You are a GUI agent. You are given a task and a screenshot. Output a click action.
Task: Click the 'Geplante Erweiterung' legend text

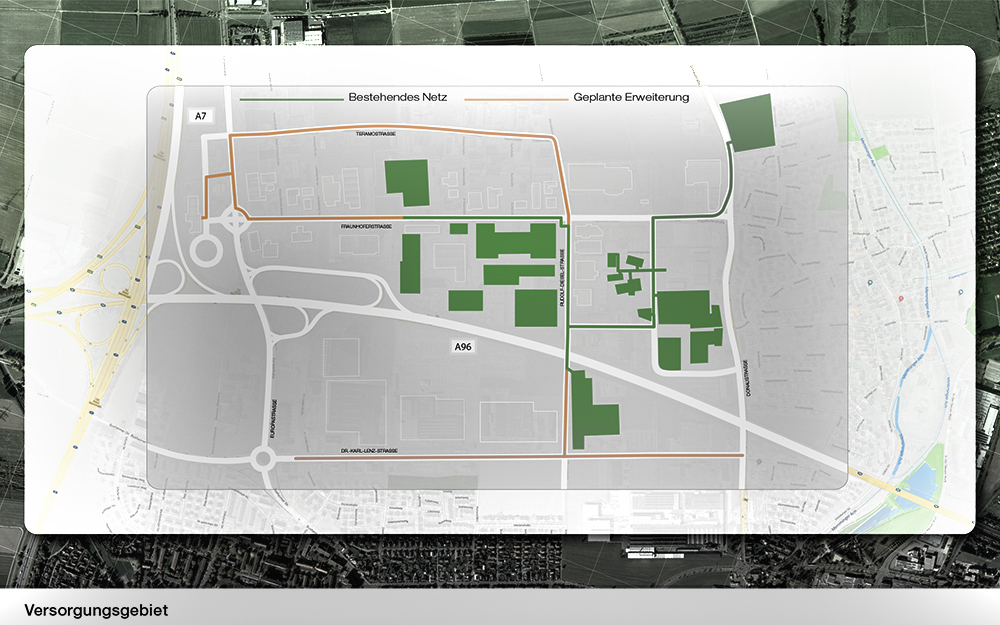pos(631,98)
